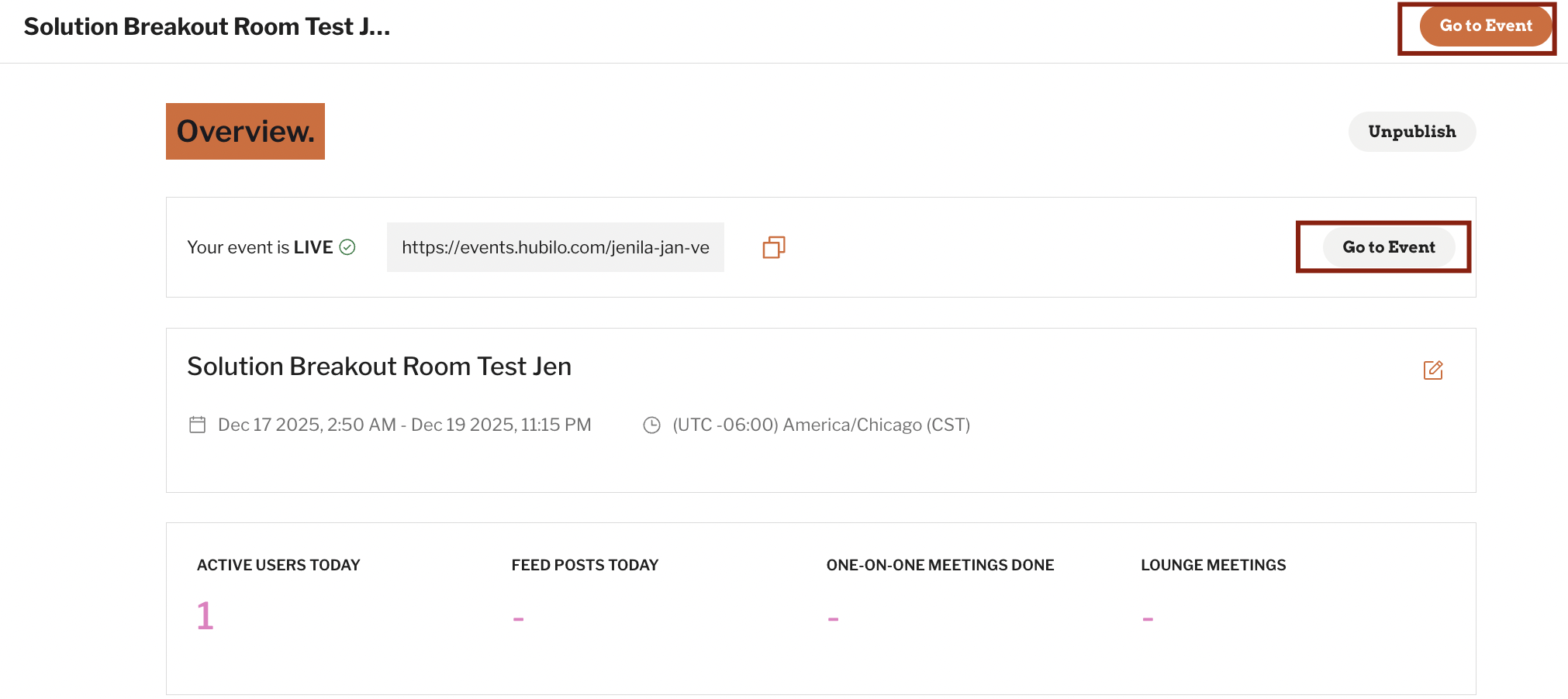Viewport: 1568px width, 699px height.
Task: Click the Overview heading
Action: point(245,132)
